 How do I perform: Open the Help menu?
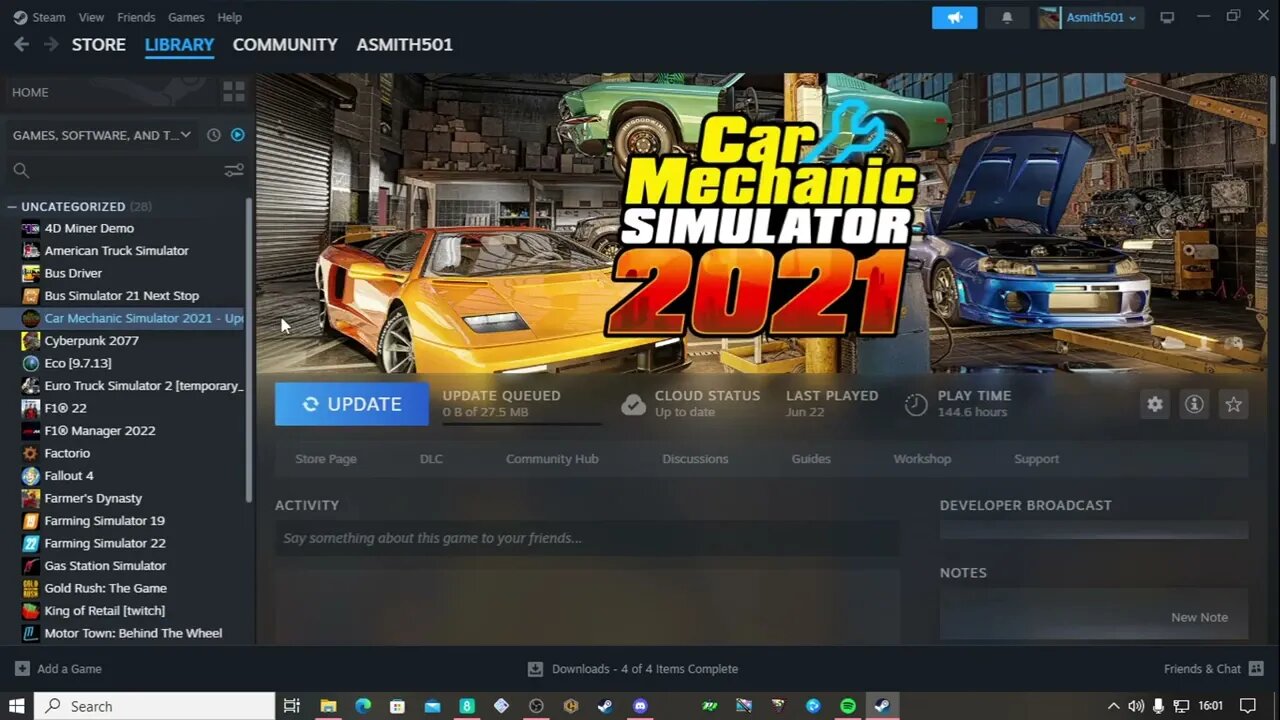[229, 17]
